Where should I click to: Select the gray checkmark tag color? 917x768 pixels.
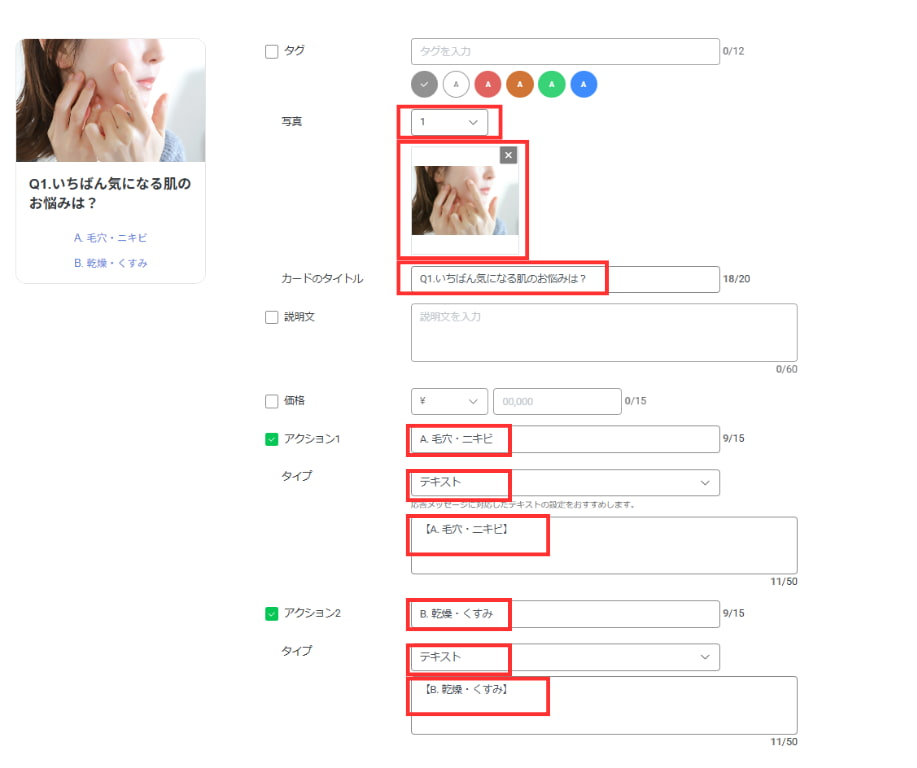tap(425, 84)
